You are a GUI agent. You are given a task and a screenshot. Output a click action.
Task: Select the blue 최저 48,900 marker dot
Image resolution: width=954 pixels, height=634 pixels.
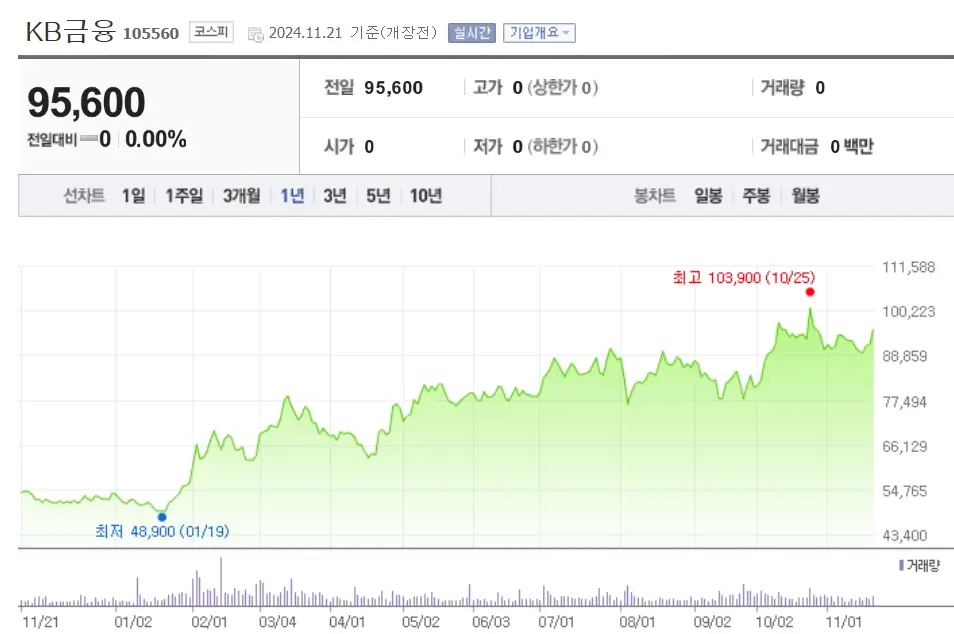coord(163,517)
